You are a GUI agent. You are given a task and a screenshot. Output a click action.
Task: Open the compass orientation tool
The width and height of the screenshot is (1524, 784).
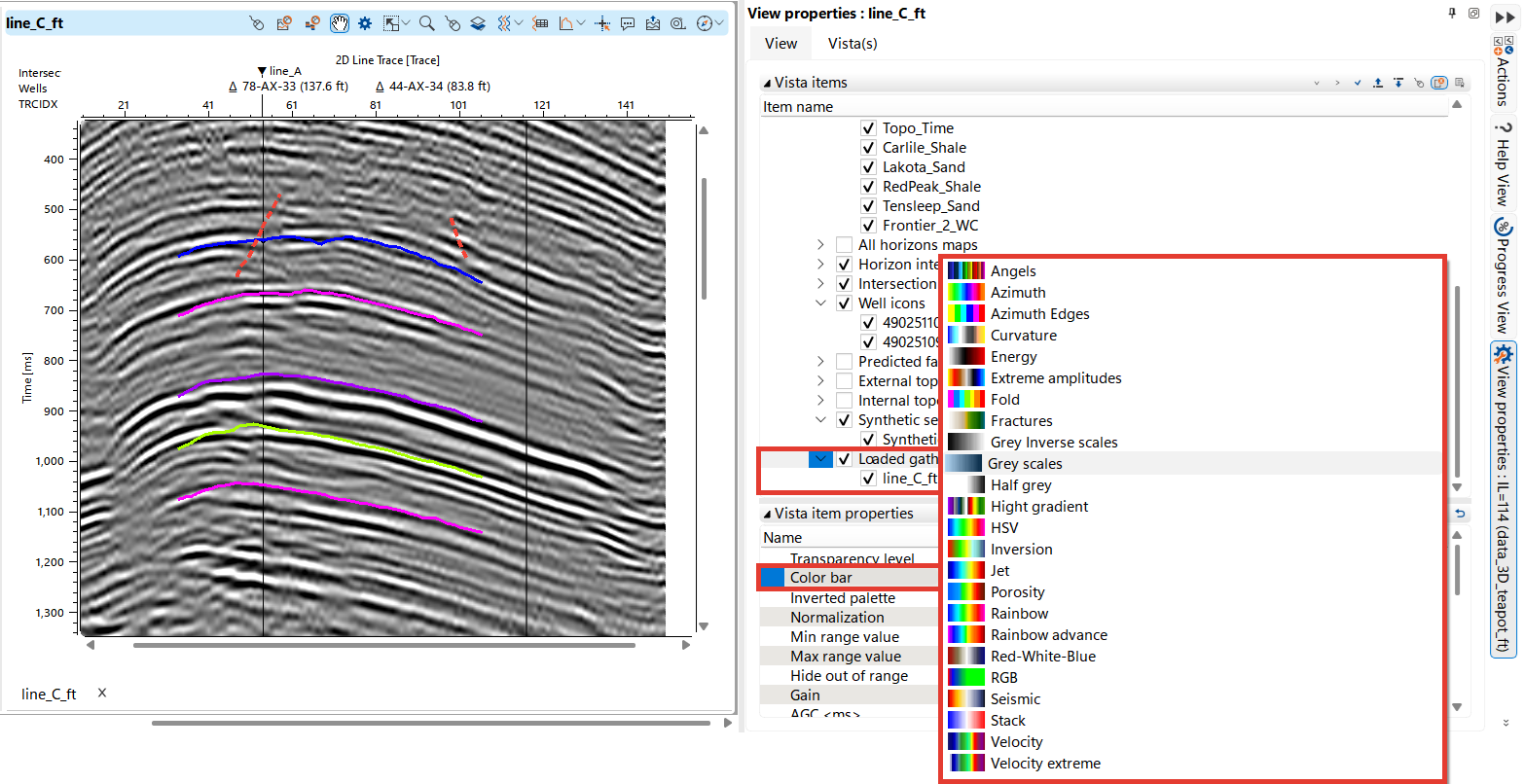click(707, 21)
